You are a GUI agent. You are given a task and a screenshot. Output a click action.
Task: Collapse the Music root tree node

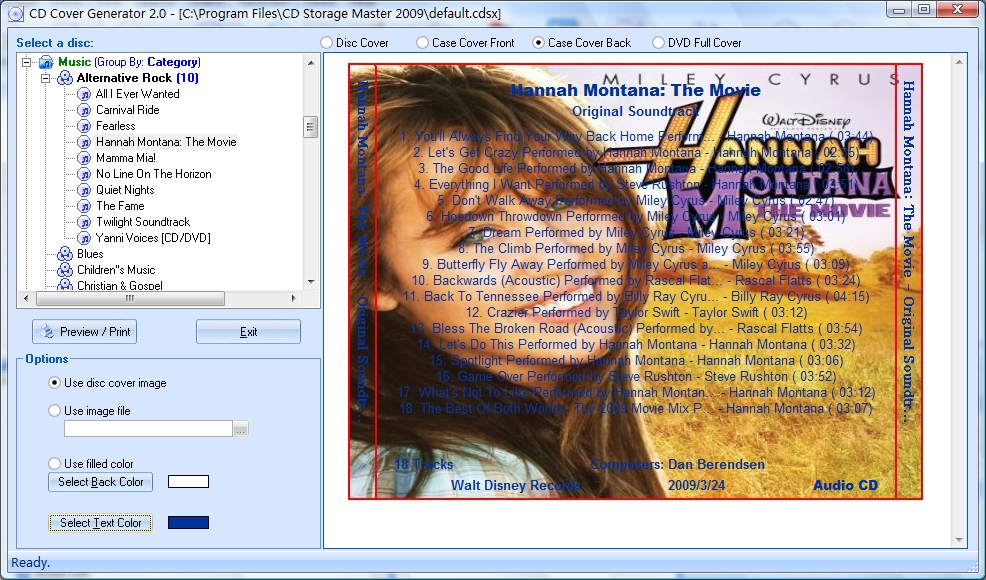tap(26, 62)
